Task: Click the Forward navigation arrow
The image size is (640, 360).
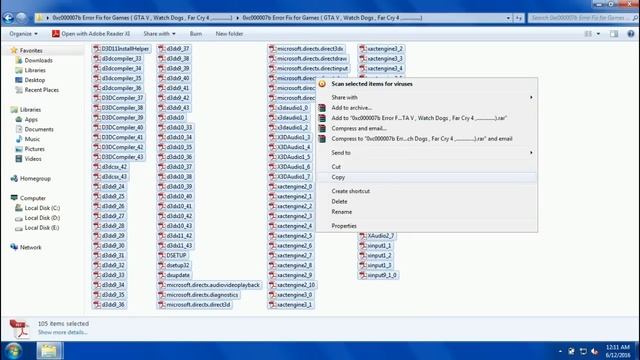Action: pos(21,18)
